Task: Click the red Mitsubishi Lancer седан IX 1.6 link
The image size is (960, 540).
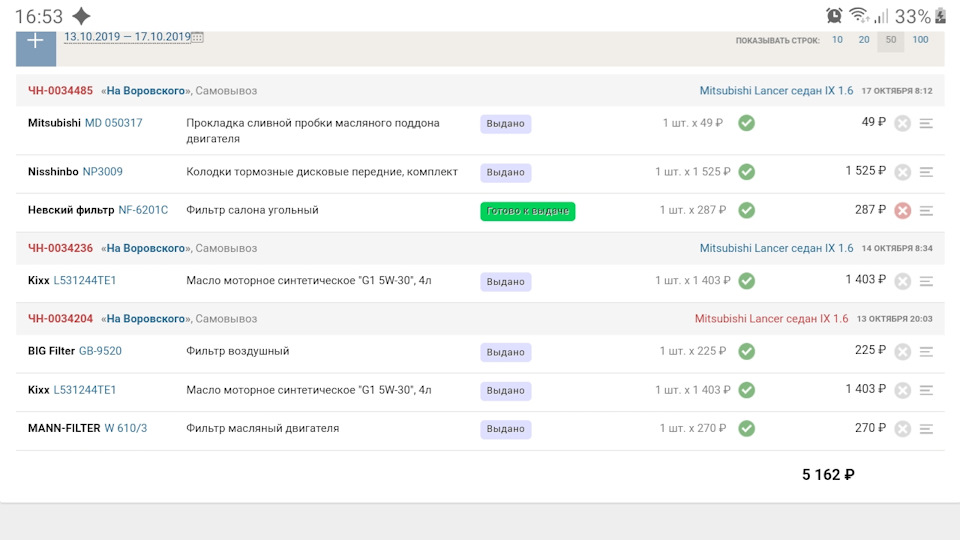Action: pyautogui.click(x=771, y=319)
